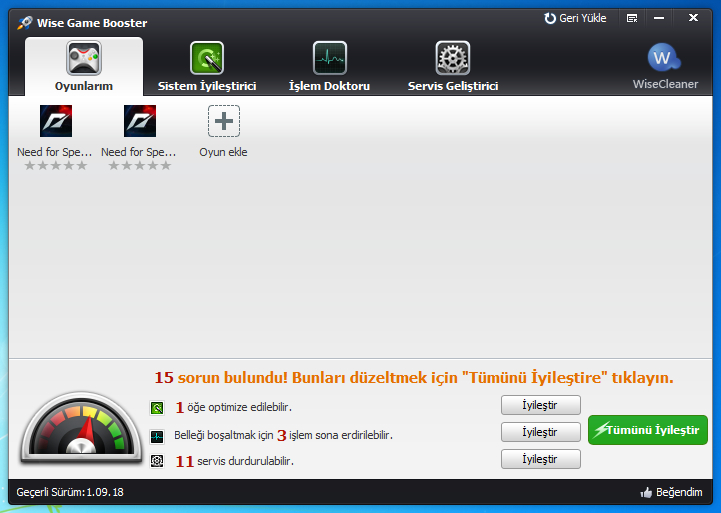
Task: Click the service gear icon beside '11 servis'
Action: (x=157, y=461)
